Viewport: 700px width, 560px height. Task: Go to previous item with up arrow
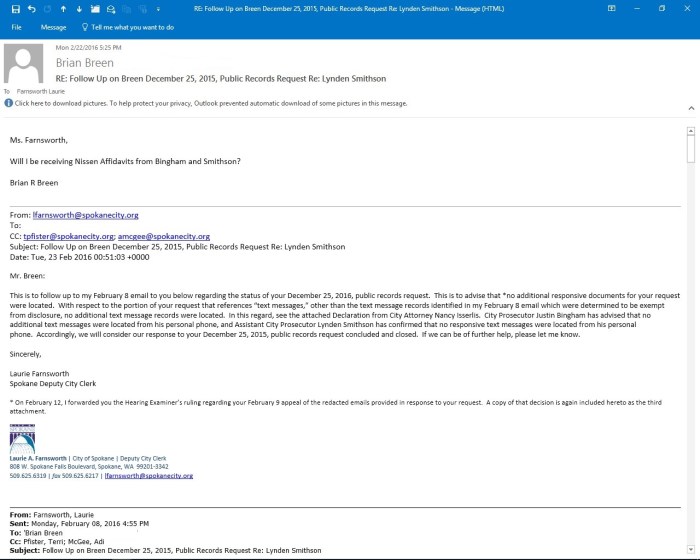pyautogui.click(x=65, y=8)
